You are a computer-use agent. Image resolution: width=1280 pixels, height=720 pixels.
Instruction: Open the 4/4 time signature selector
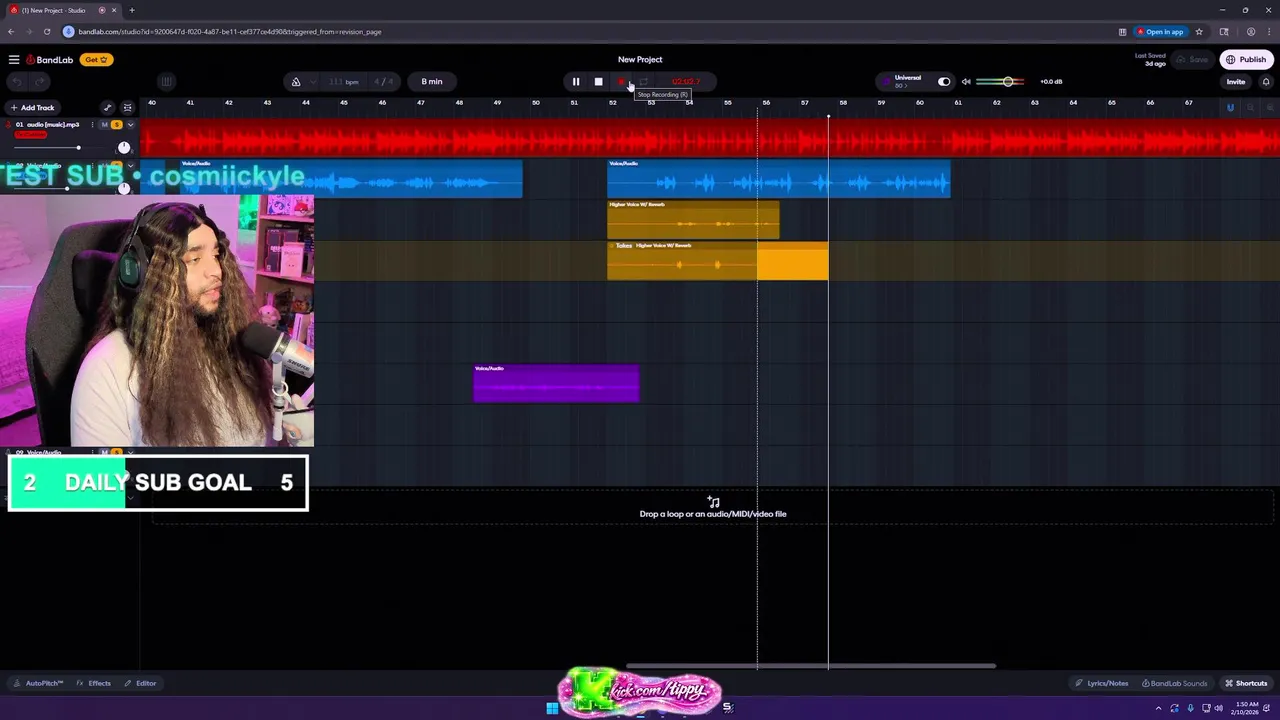tap(384, 82)
